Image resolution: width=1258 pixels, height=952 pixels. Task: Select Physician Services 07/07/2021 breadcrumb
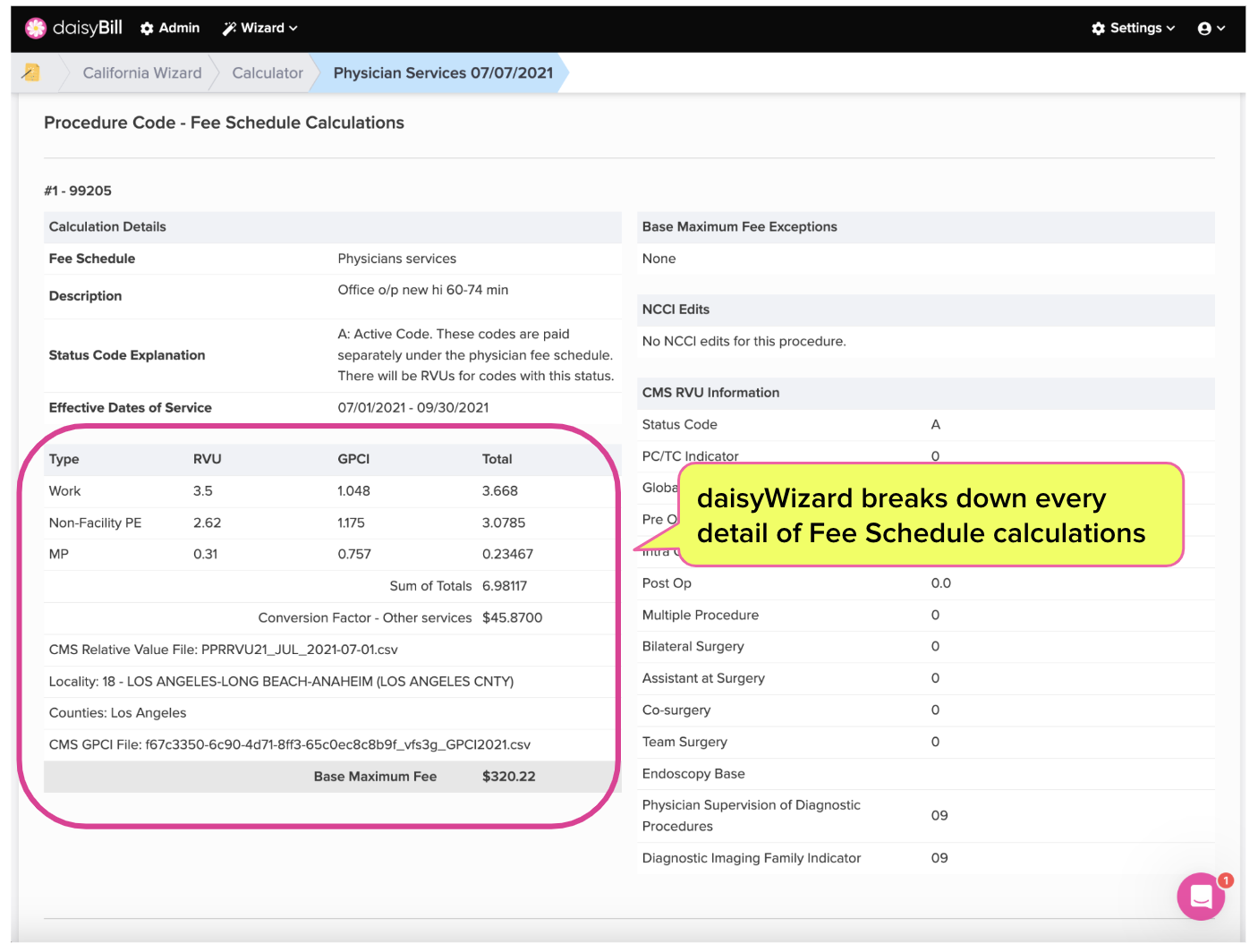point(443,73)
